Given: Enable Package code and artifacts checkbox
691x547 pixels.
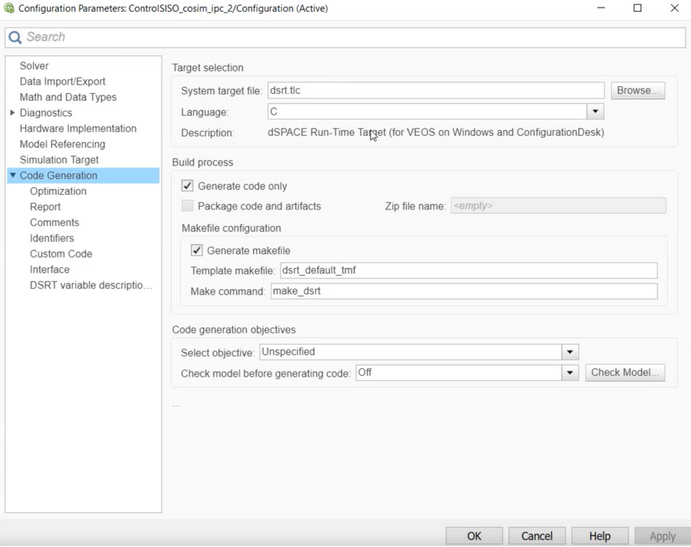Looking at the screenshot, I should pyautogui.click(x=188, y=206).
